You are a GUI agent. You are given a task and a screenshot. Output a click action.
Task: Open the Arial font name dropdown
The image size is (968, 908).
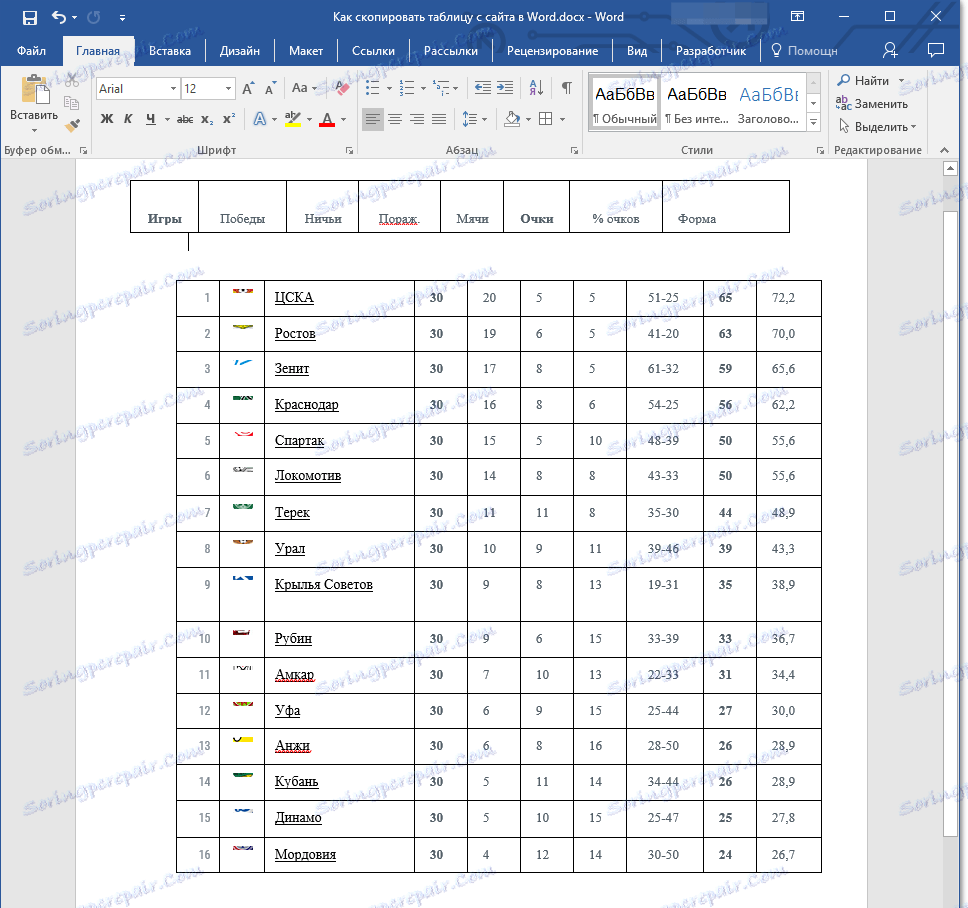(173, 89)
